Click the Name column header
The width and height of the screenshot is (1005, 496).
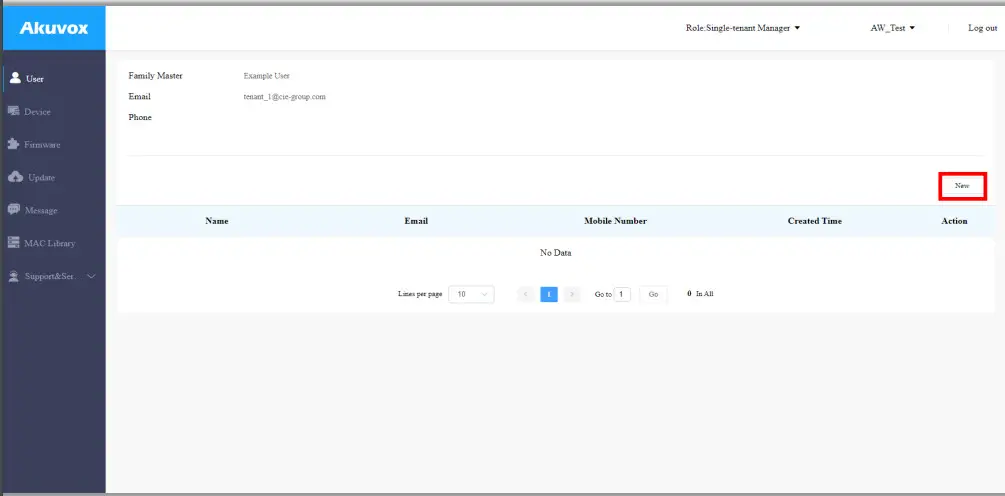pyautogui.click(x=217, y=221)
